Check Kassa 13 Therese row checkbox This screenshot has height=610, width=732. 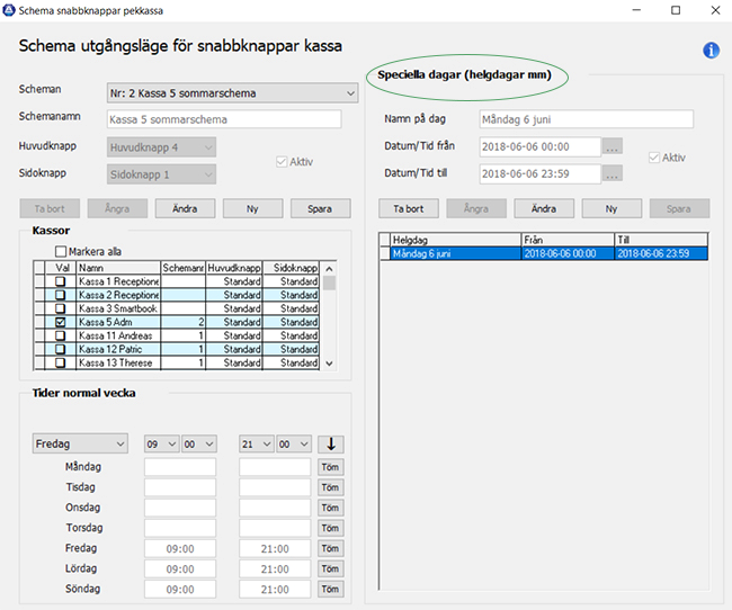(x=60, y=363)
